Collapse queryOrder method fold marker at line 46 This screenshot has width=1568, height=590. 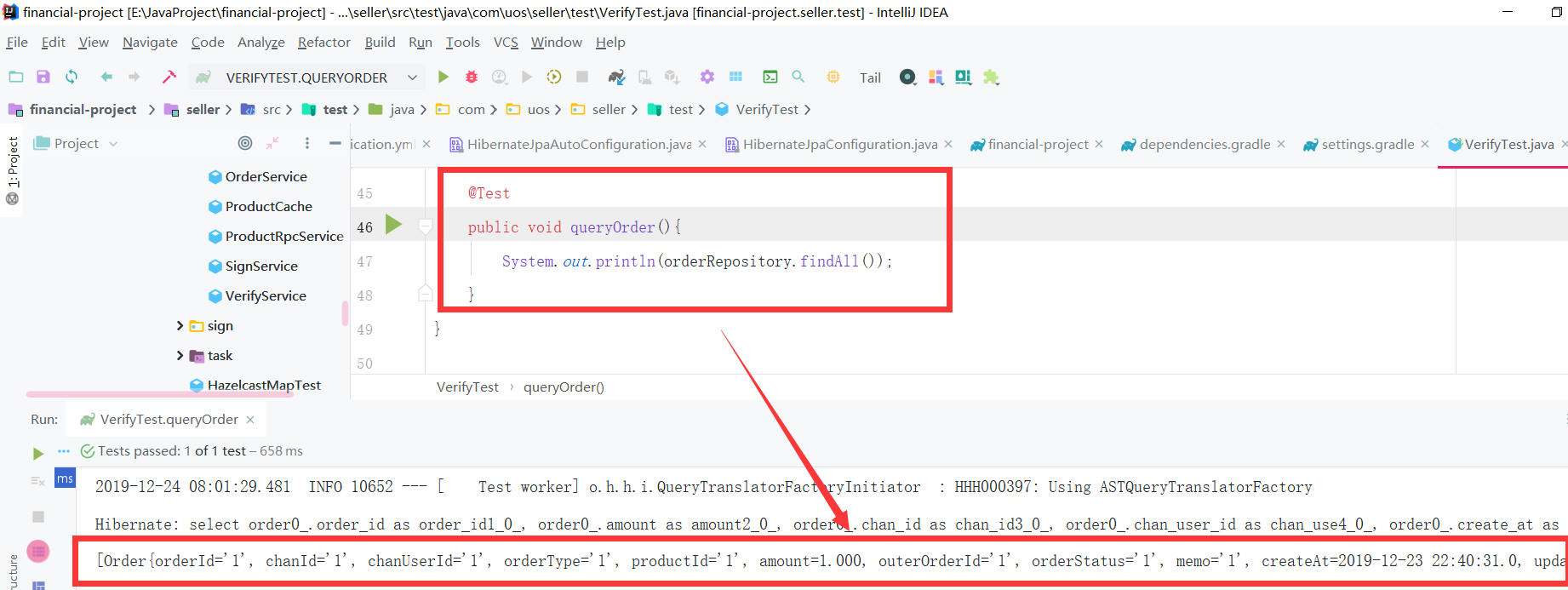pyautogui.click(x=426, y=226)
